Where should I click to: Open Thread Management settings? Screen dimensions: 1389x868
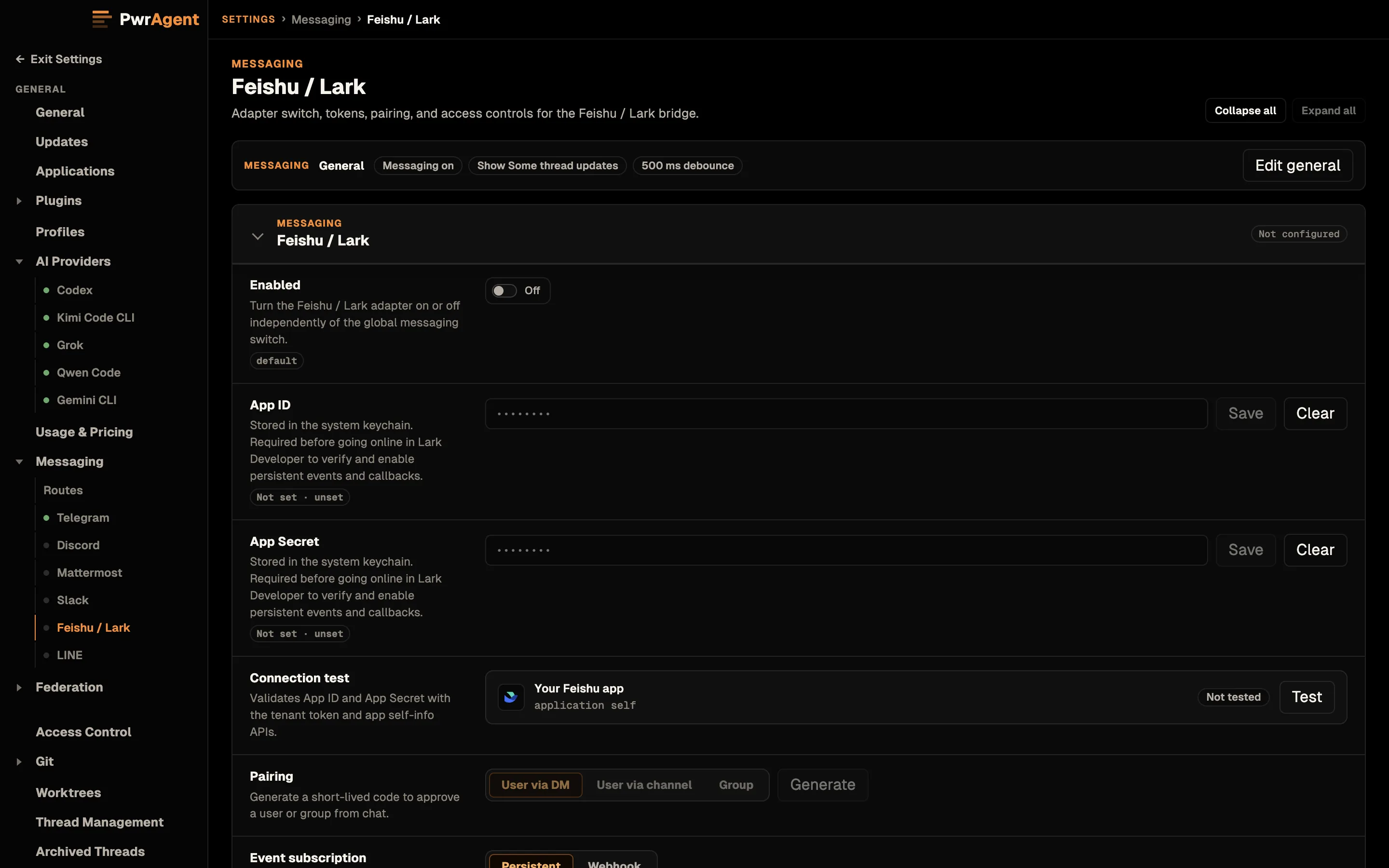pyautogui.click(x=99, y=822)
